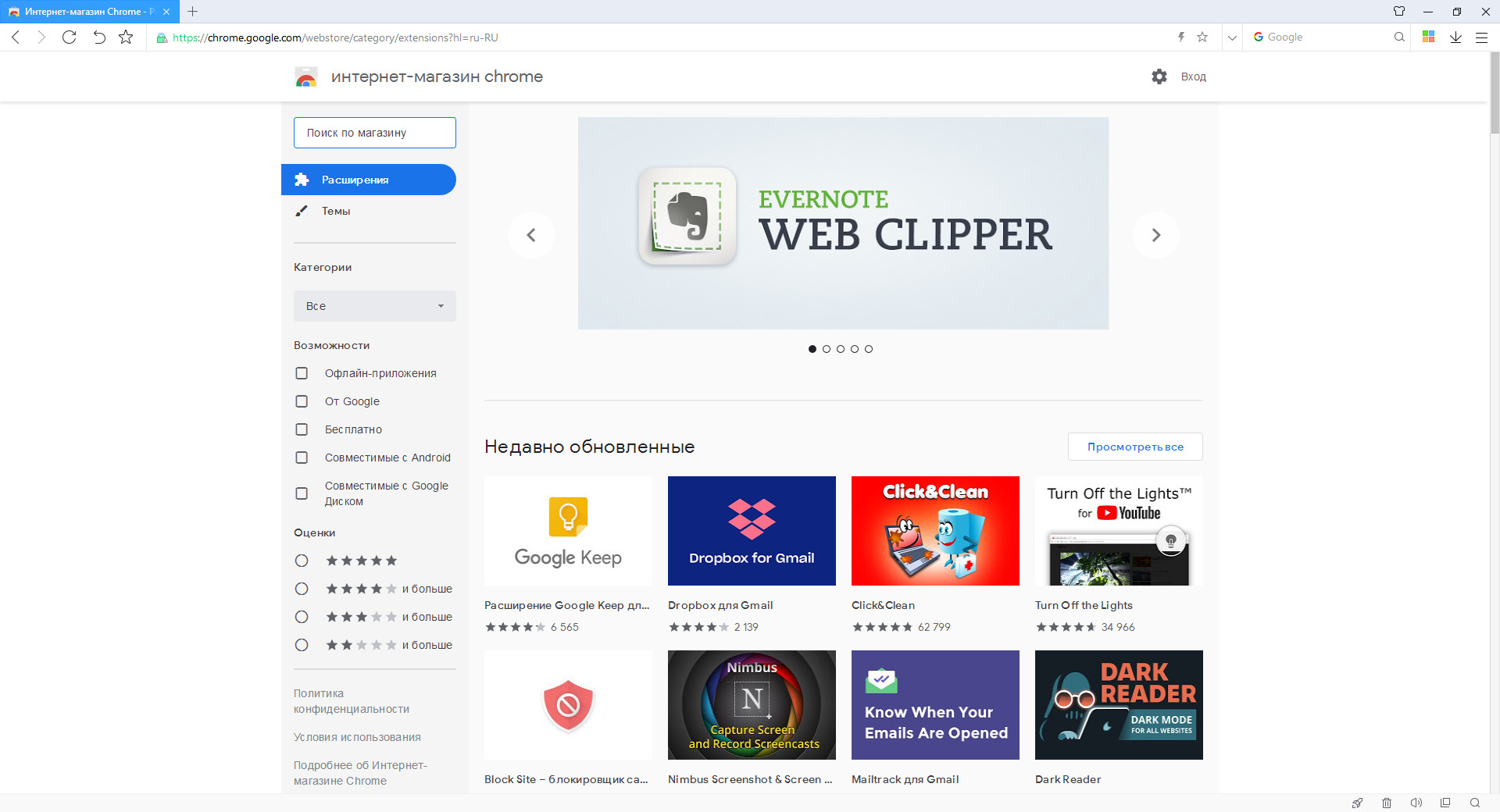This screenshot has width=1500, height=812.
Task: Check the Бесплатно checkbox
Action: (302, 429)
